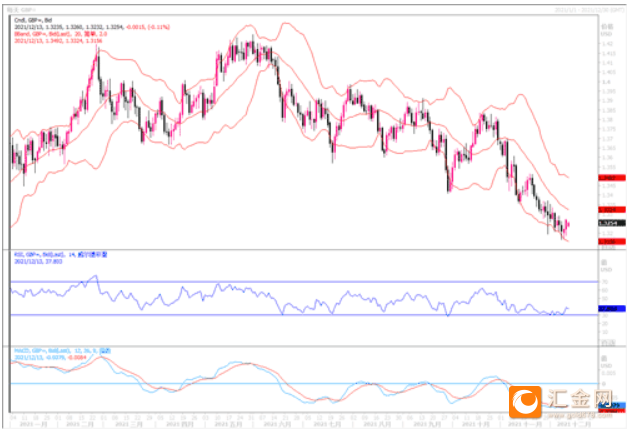Click the 1.345 price axis label

[x=608, y=186]
